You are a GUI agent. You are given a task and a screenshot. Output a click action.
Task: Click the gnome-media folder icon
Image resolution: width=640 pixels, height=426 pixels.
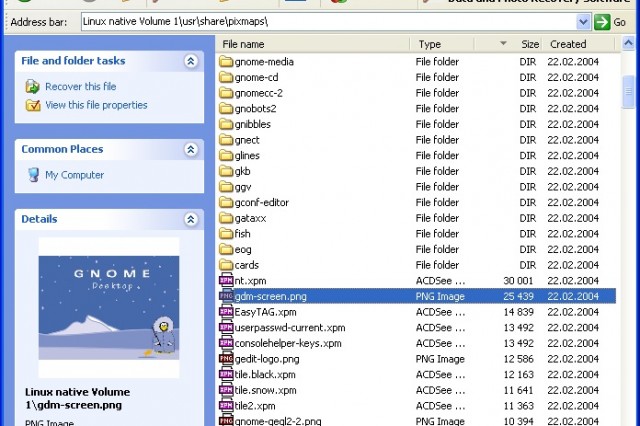click(x=226, y=62)
